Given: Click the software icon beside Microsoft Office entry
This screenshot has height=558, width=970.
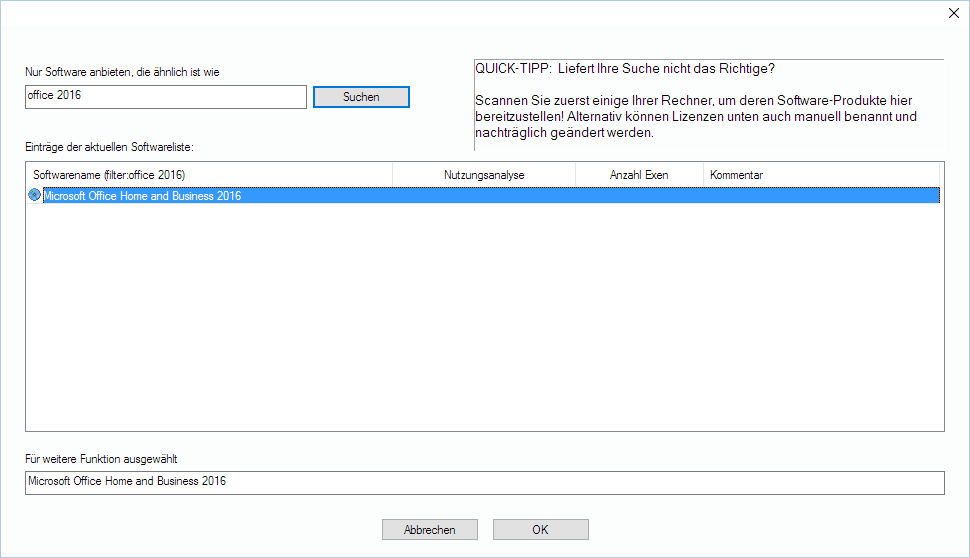Looking at the screenshot, I should pos(35,195).
